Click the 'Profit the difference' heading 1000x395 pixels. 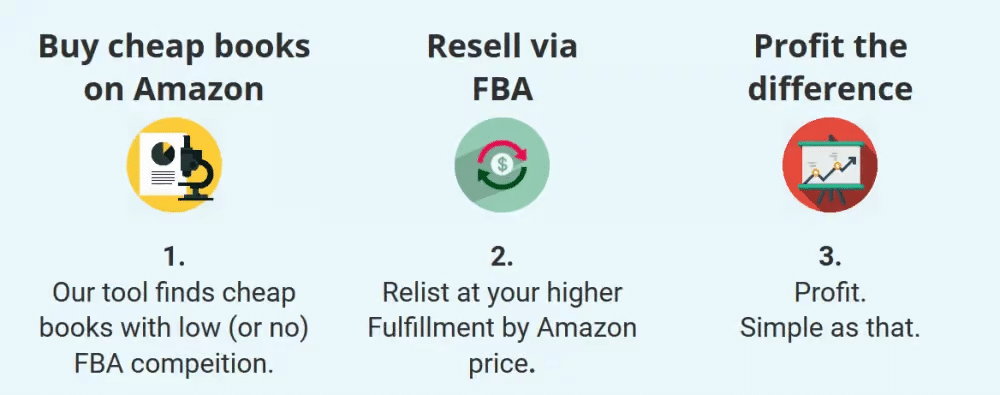click(830, 68)
